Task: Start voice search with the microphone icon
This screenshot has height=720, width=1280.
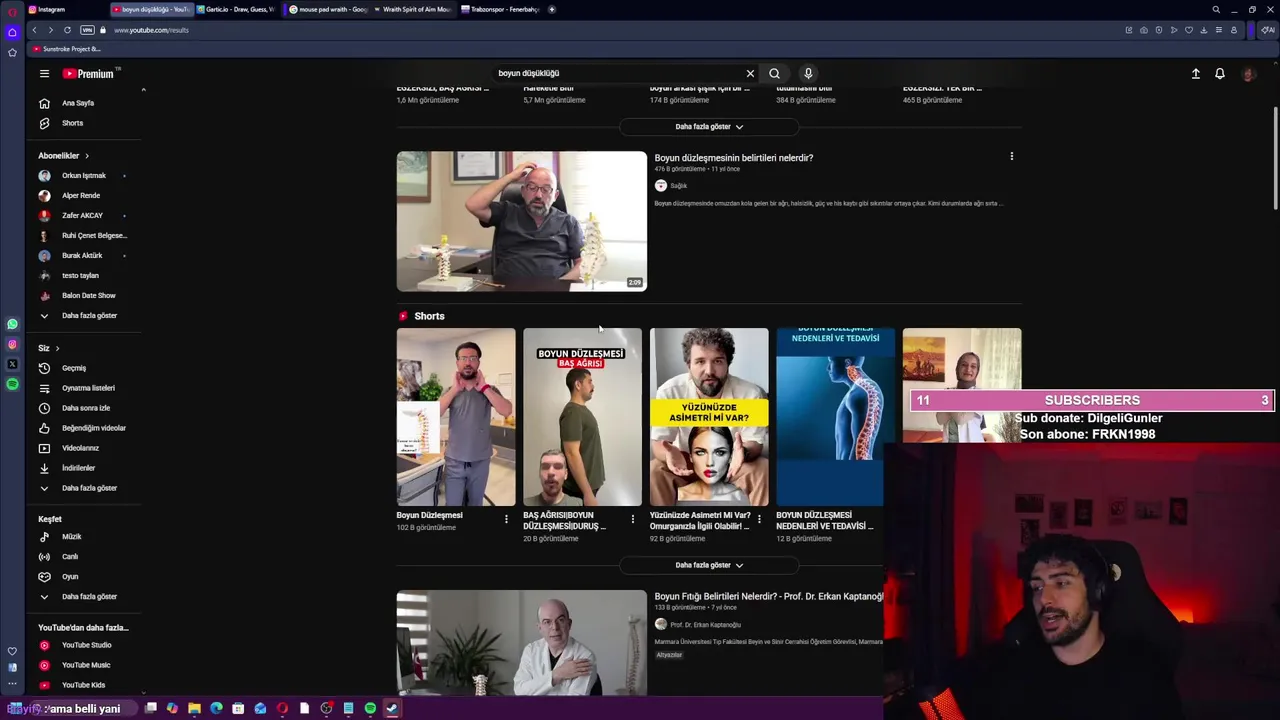Action: coord(808,73)
